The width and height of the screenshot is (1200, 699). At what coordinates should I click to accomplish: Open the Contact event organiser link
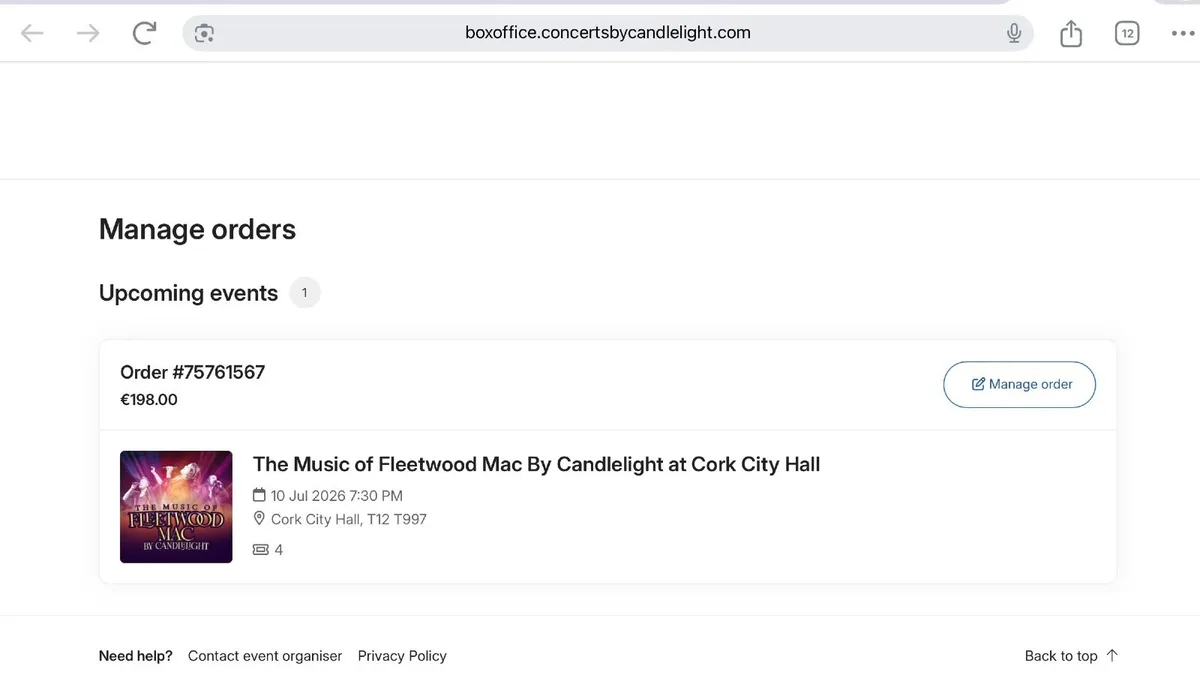[265, 656]
